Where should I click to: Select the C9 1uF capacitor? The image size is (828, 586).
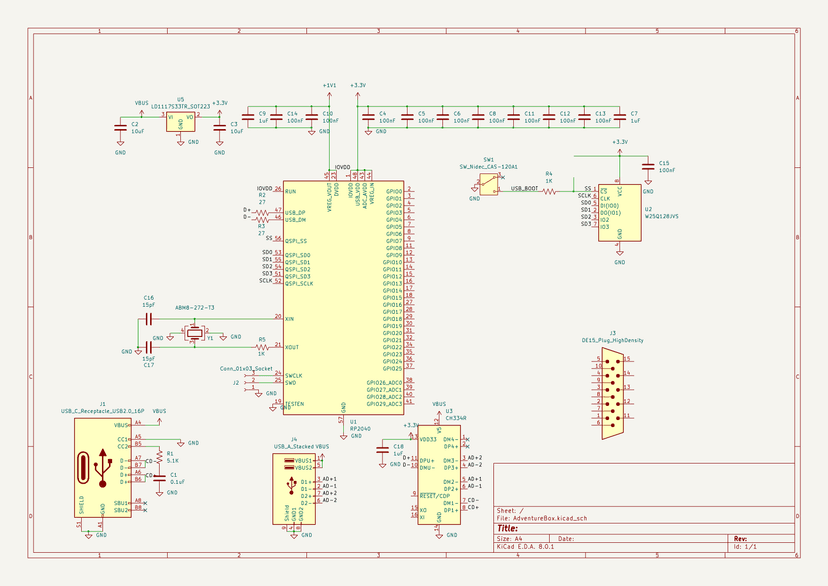(x=248, y=117)
